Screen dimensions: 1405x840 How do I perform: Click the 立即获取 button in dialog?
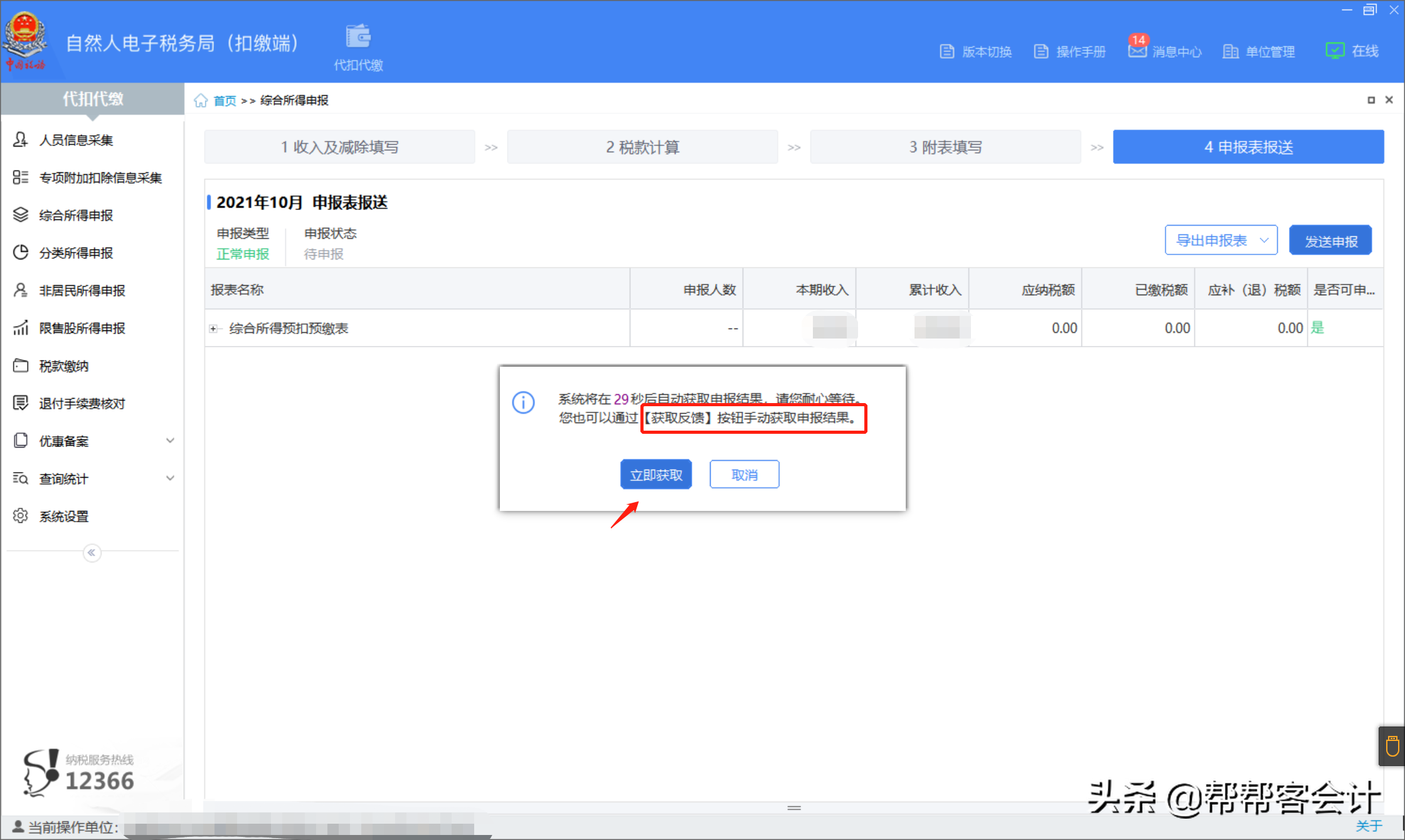point(655,475)
